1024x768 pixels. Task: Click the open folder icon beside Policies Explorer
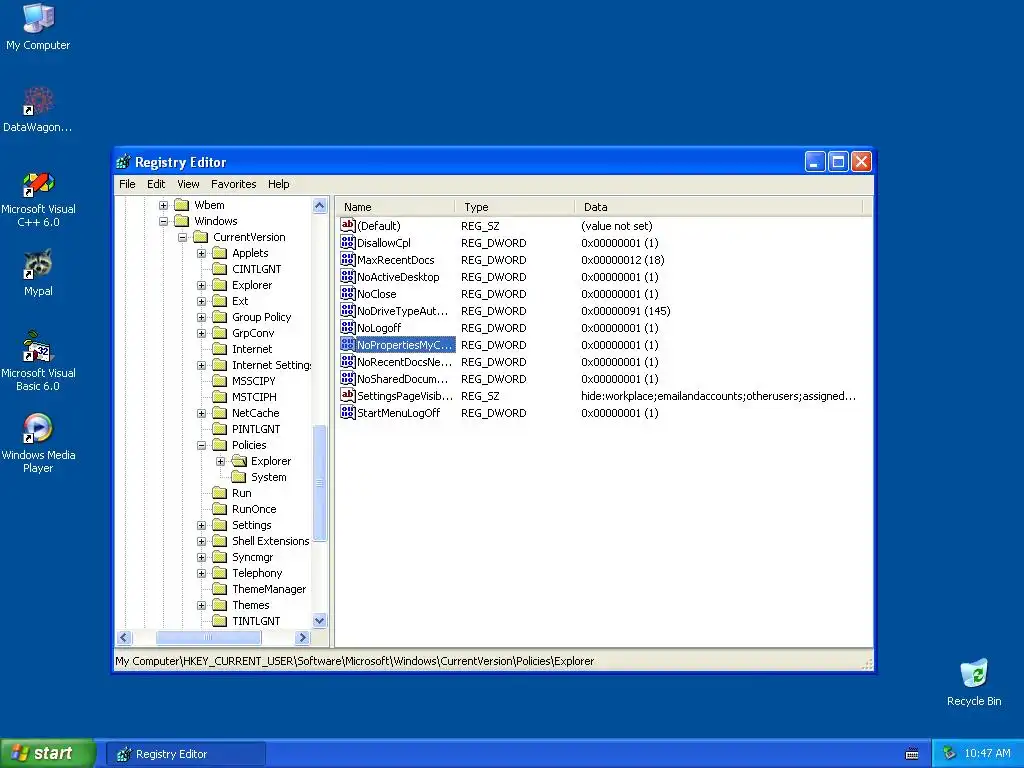point(239,461)
